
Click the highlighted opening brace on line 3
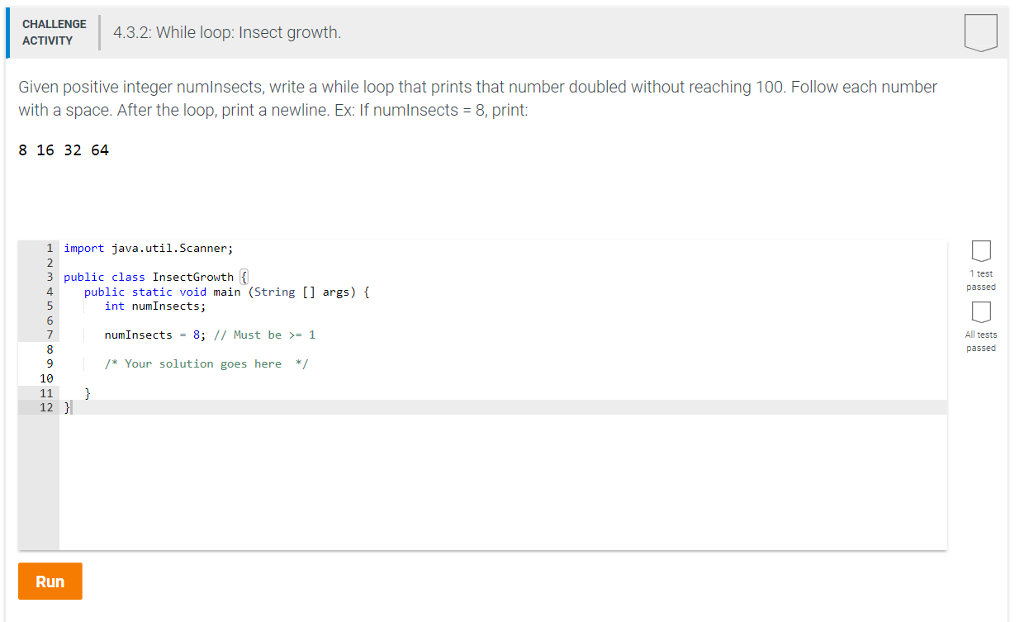244,277
